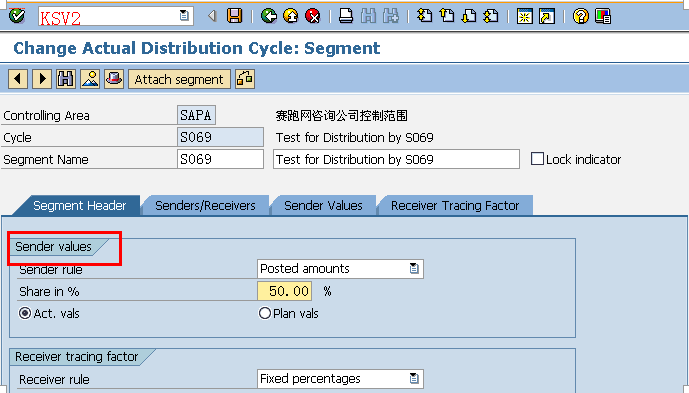The height and width of the screenshot is (393, 689).
Task: Click the Generate Shortcut icon
Action: (547, 16)
